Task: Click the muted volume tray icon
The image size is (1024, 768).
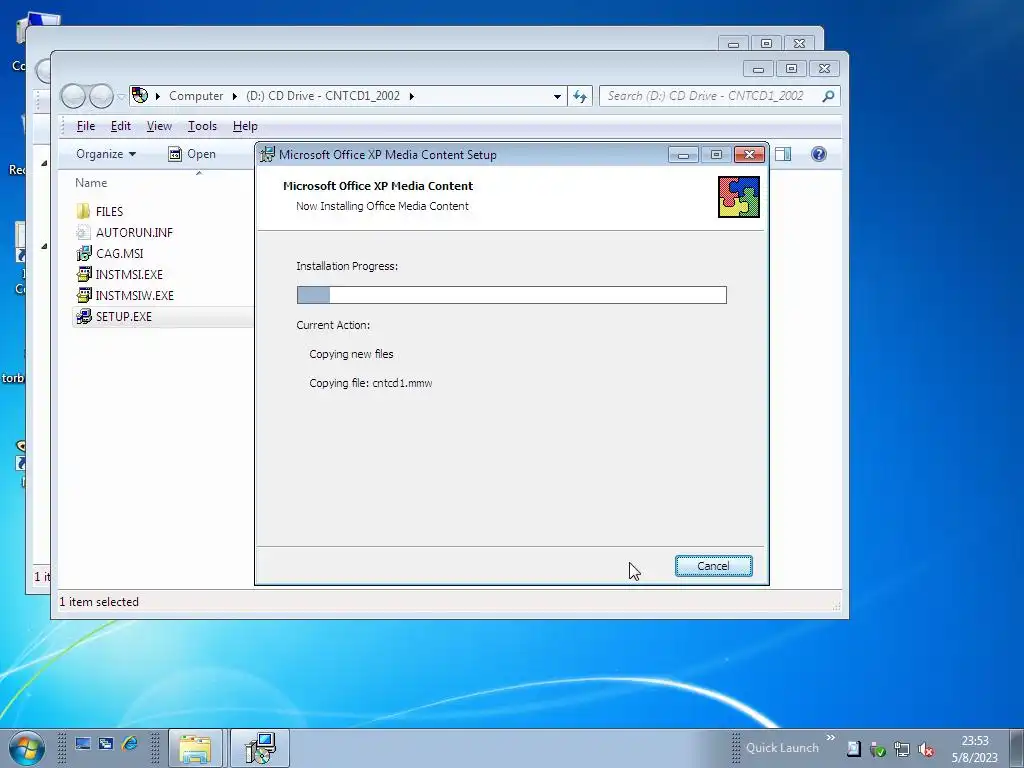Action: [925, 749]
